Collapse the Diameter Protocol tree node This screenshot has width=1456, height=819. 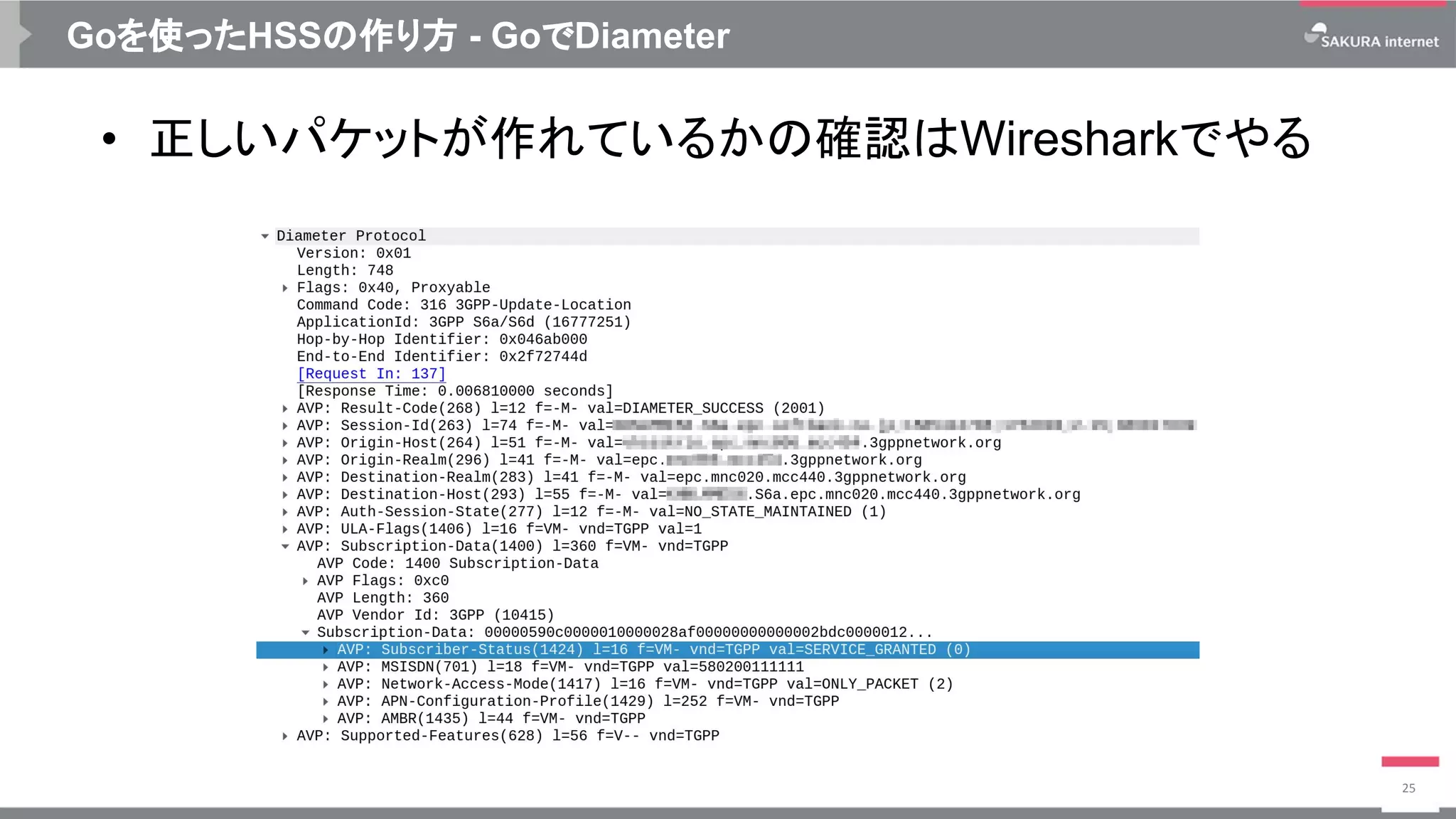point(265,236)
